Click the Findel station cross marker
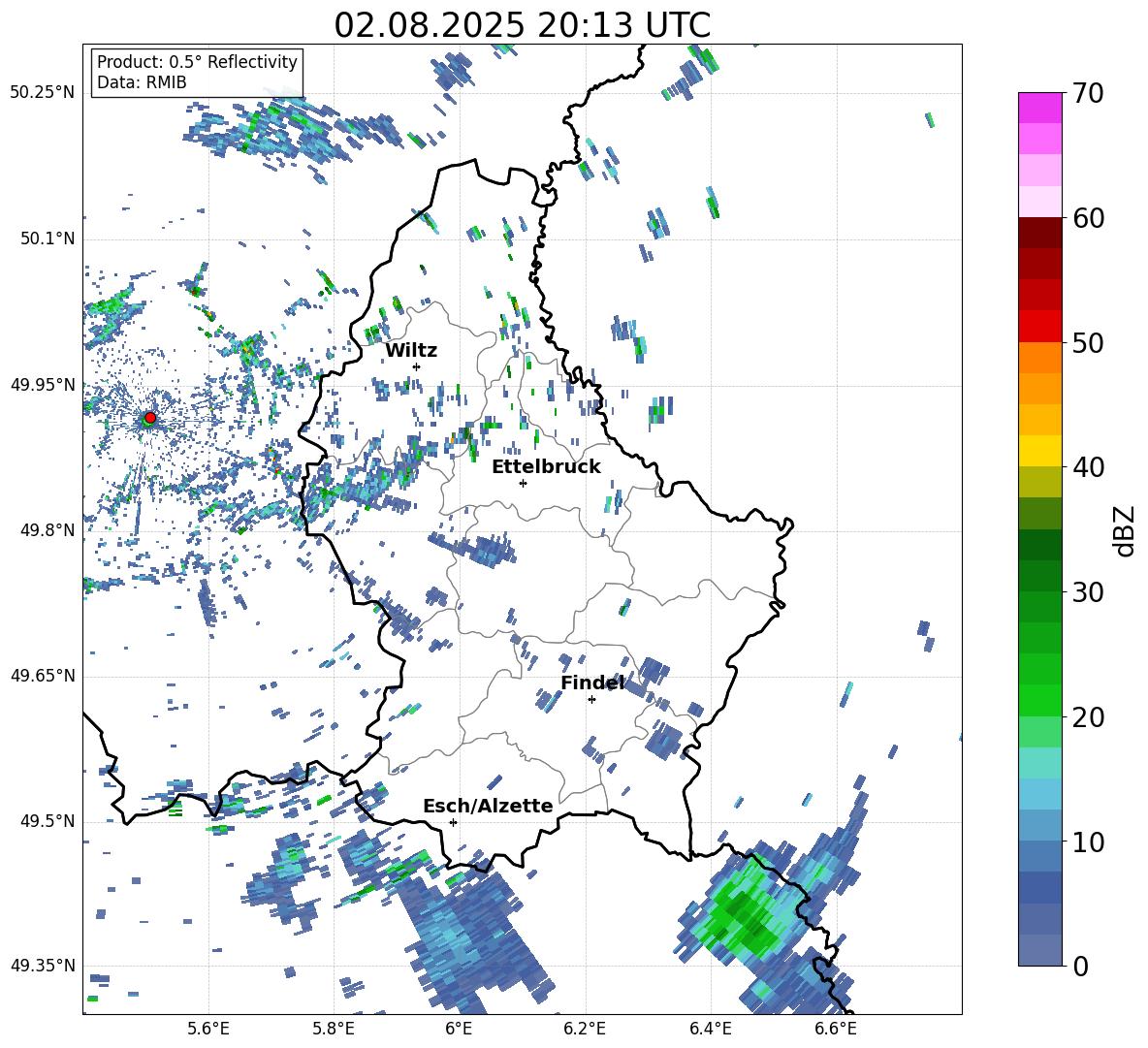1148x1048 pixels. pos(591,700)
